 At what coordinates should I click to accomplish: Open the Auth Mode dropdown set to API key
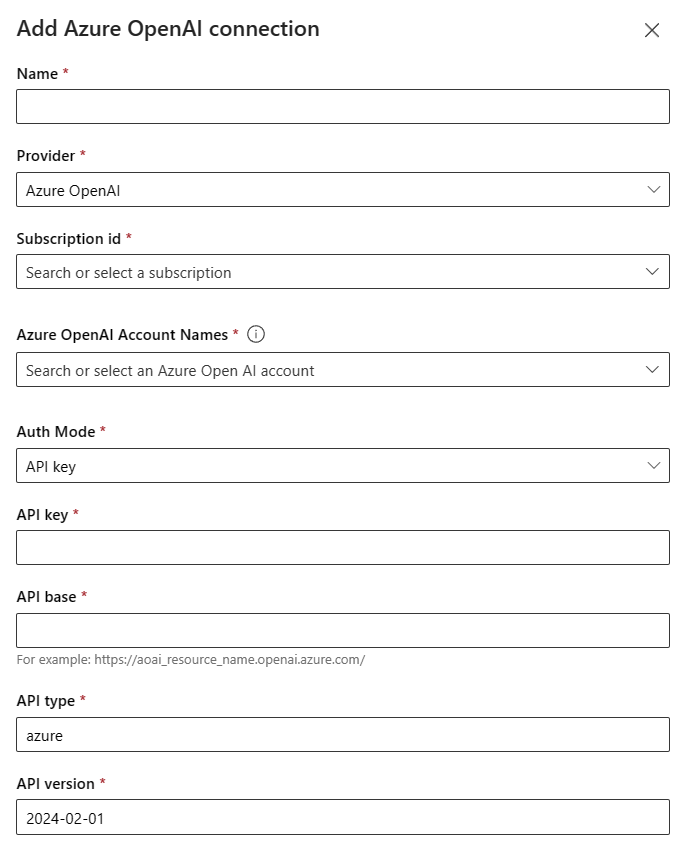330,466
